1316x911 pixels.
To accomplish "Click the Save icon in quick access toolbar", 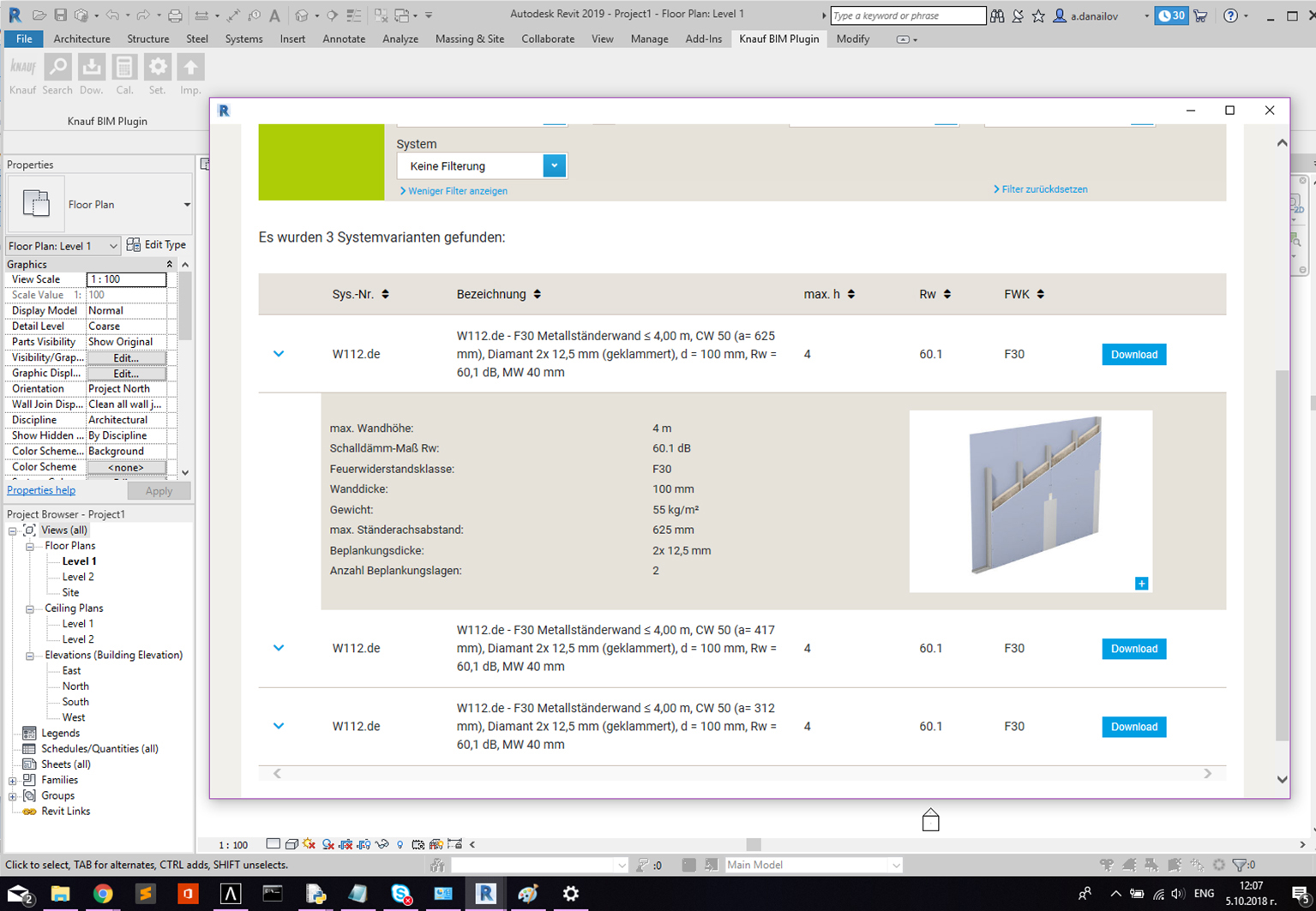I will (x=60, y=15).
